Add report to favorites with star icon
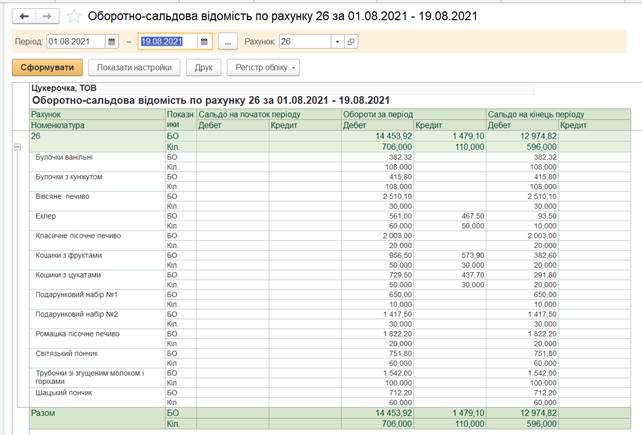The height and width of the screenshot is (435, 642). click(74, 17)
